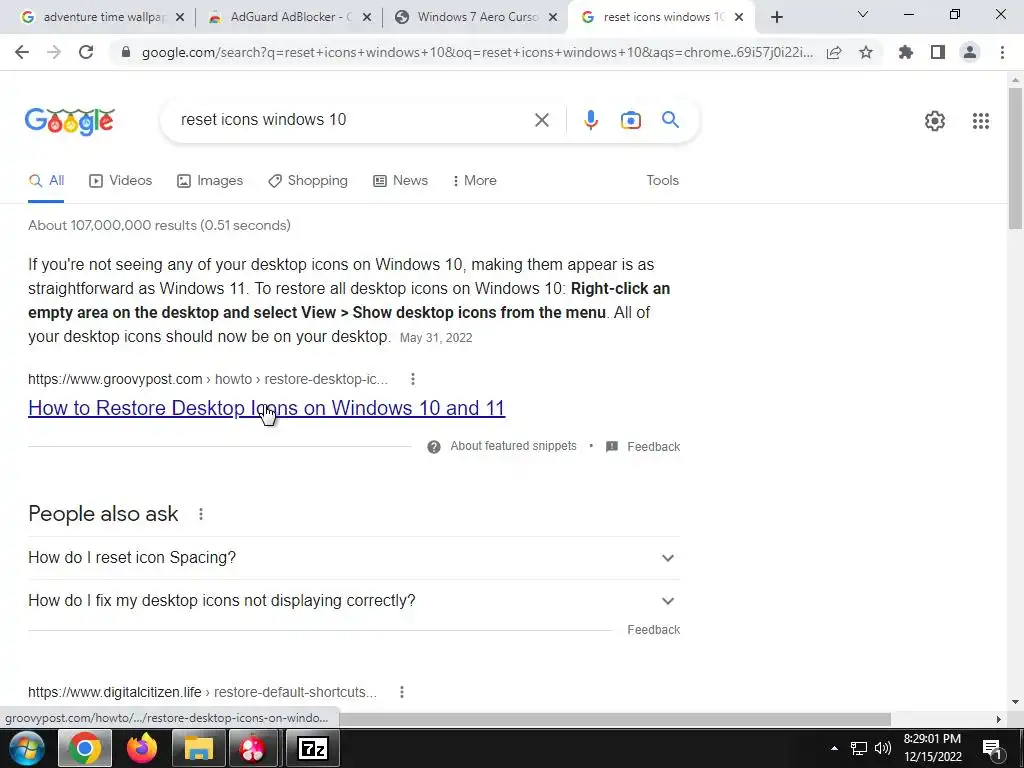Image resolution: width=1024 pixels, height=768 pixels.
Task: Open the Extensions puzzle icon
Action: (906, 52)
